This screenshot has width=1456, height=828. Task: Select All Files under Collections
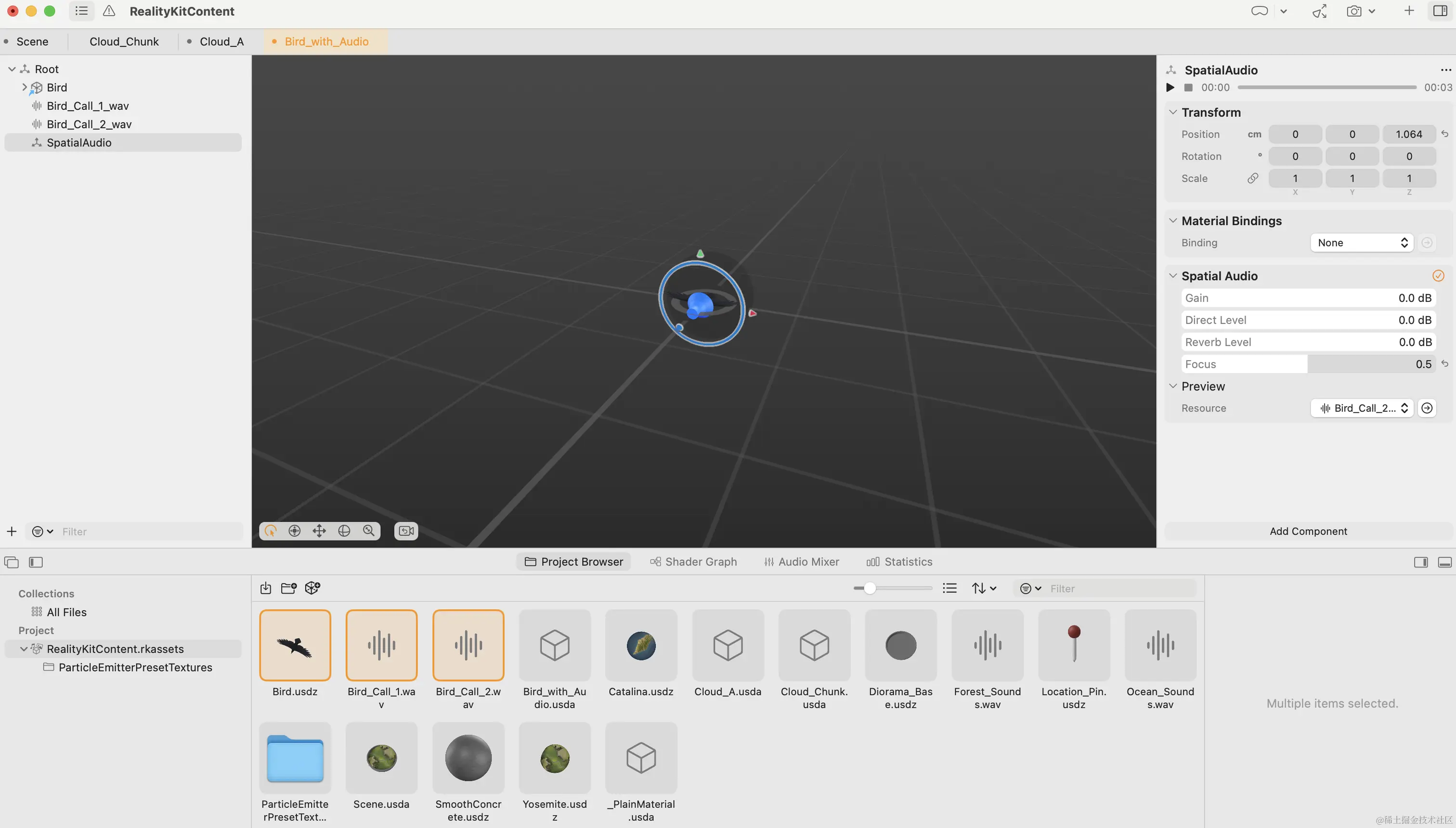[66, 612]
